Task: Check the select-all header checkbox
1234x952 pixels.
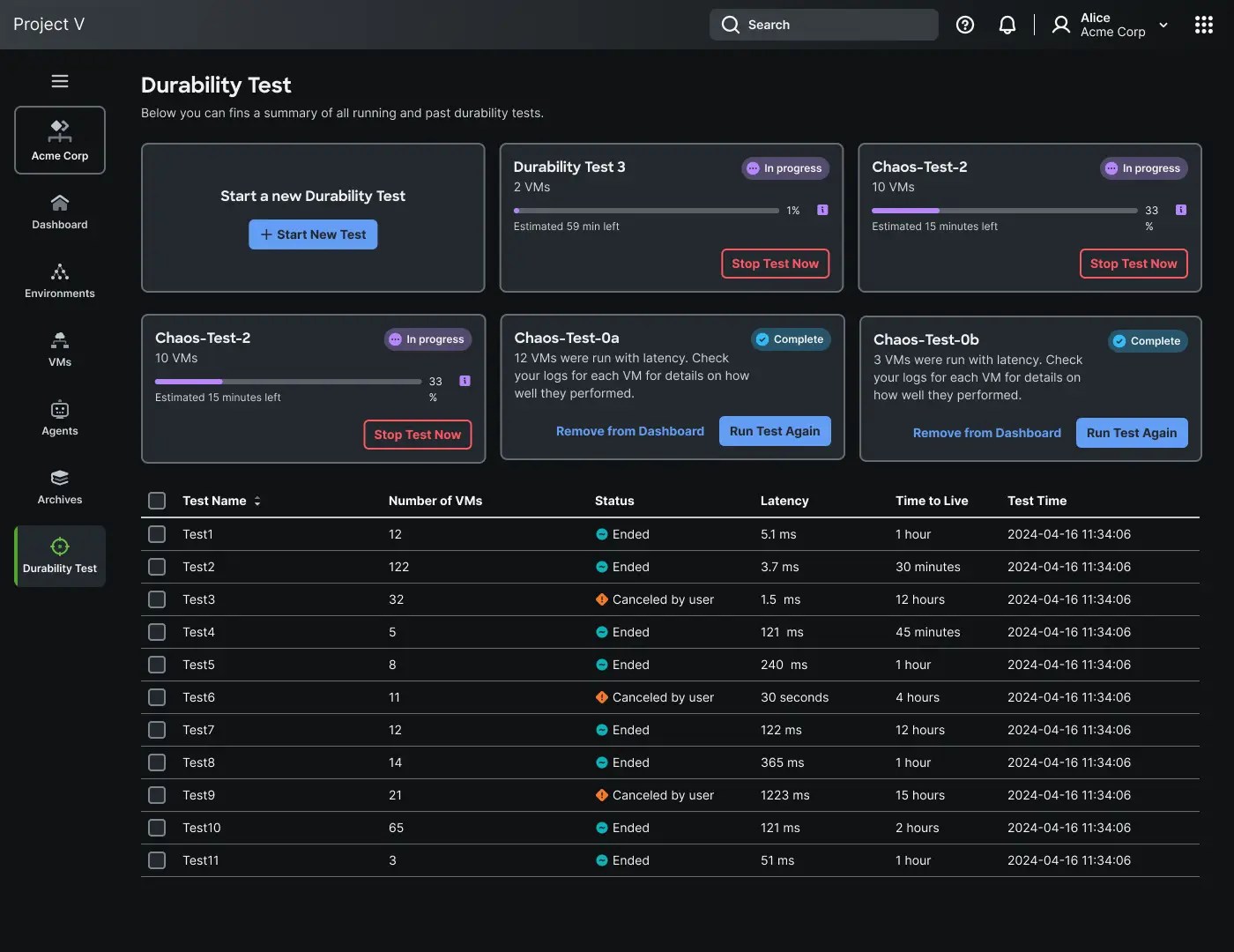Action: 157,501
